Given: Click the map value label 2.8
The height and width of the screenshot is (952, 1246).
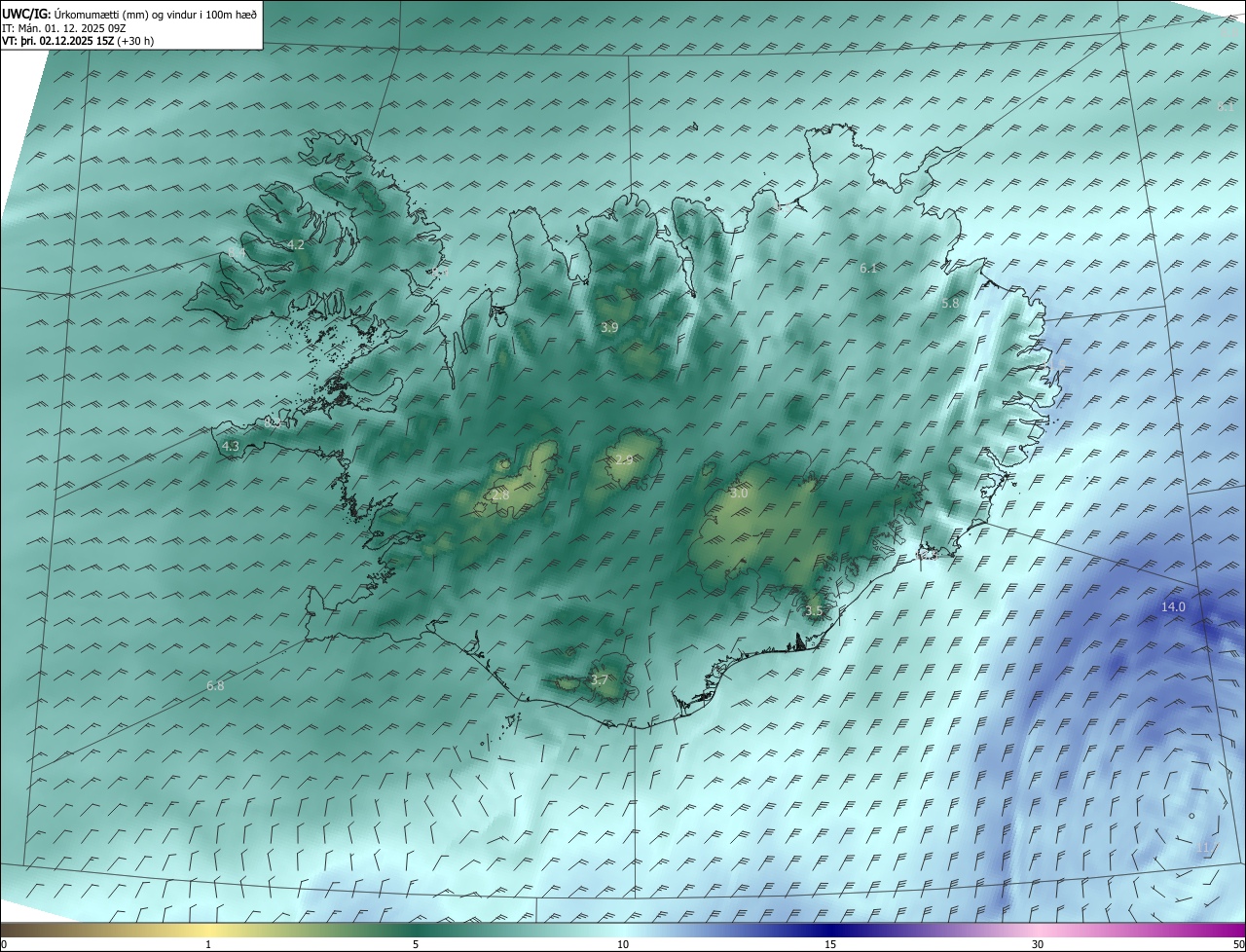Looking at the screenshot, I should tap(500, 495).
